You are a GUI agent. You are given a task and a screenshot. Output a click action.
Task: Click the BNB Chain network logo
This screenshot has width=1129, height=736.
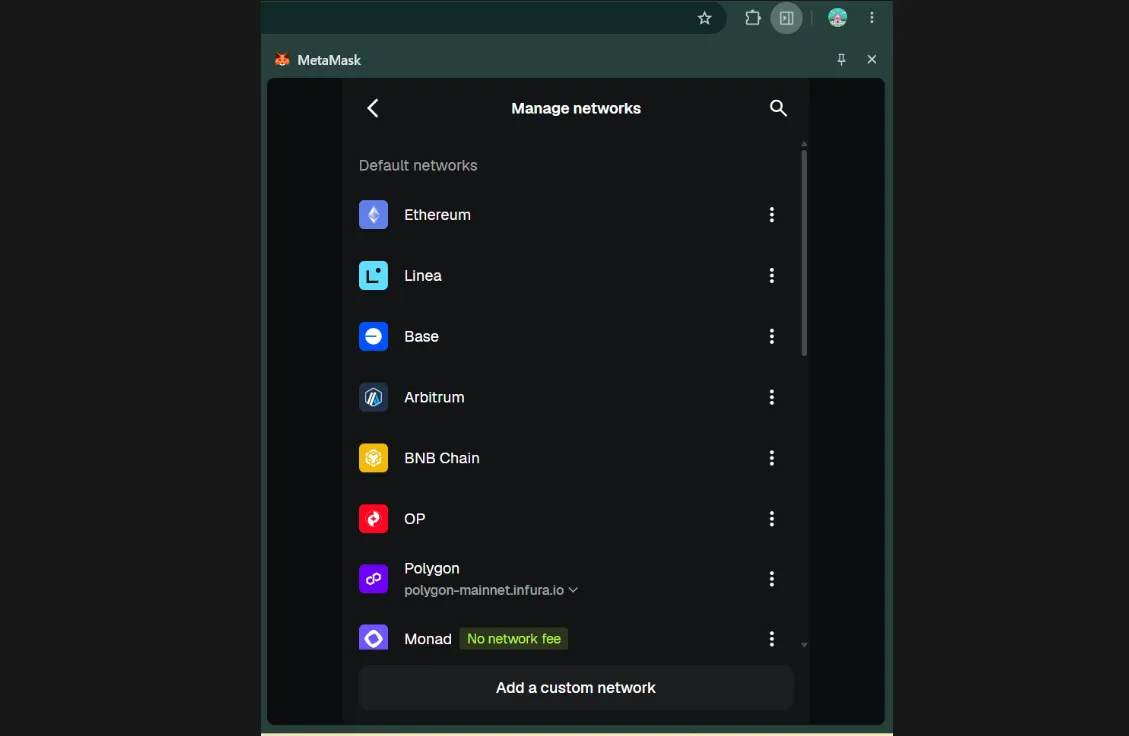pos(373,458)
